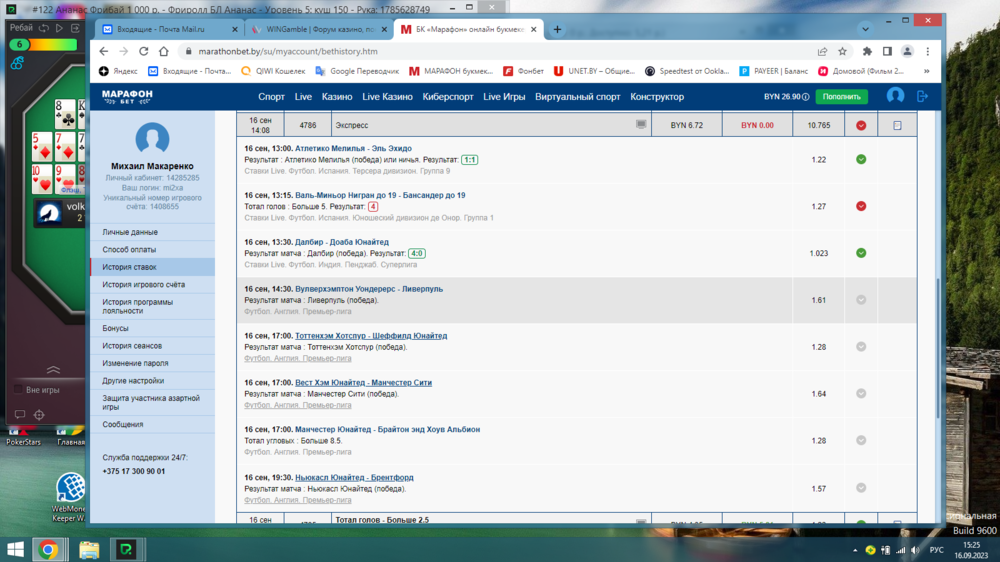Click the green 'Пополнить' button
Image resolution: width=1000 pixels, height=562 pixels.
point(841,97)
